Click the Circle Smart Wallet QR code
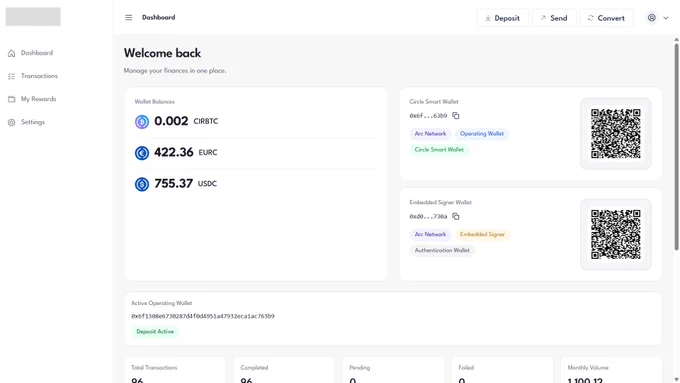Viewport: 680px width, 383px height. tap(615, 134)
